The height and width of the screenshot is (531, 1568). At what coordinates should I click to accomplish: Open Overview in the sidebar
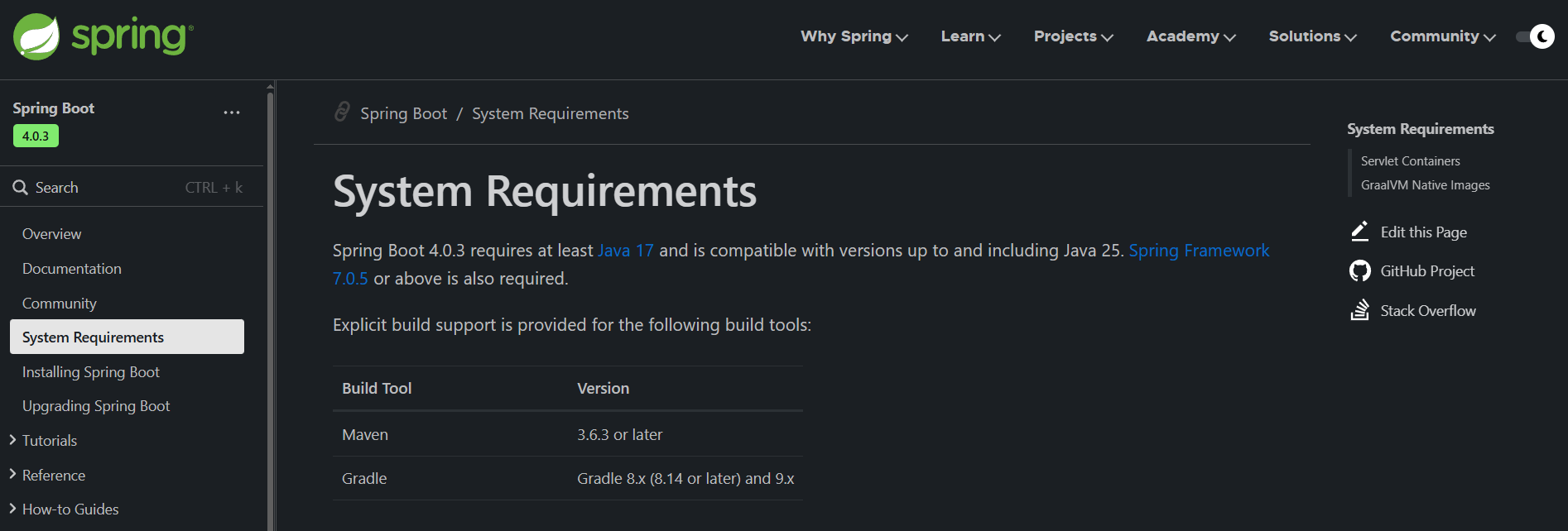pyautogui.click(x=51, y=234)
